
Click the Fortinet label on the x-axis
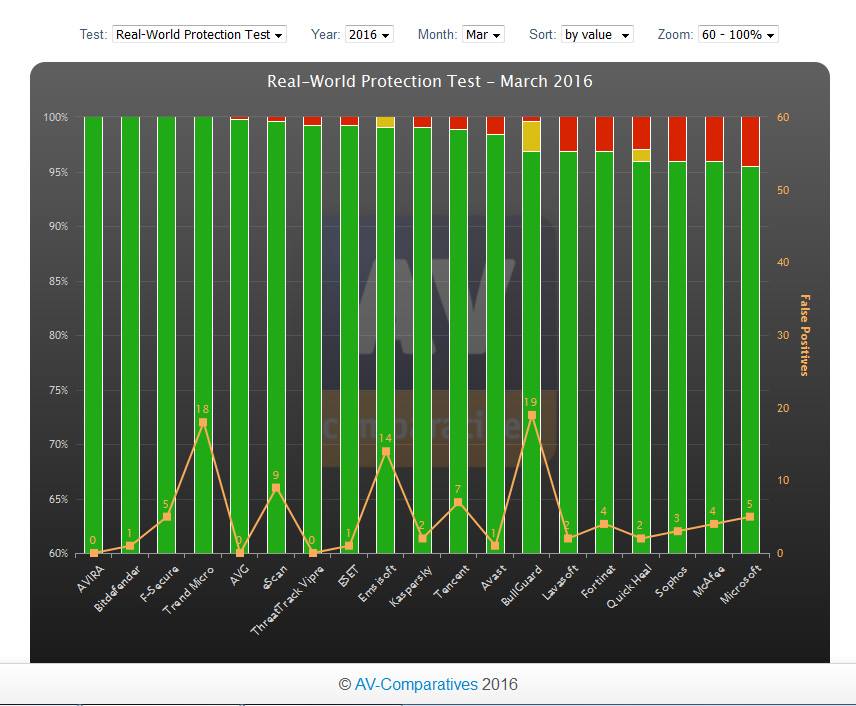click(x=598, y=582)
